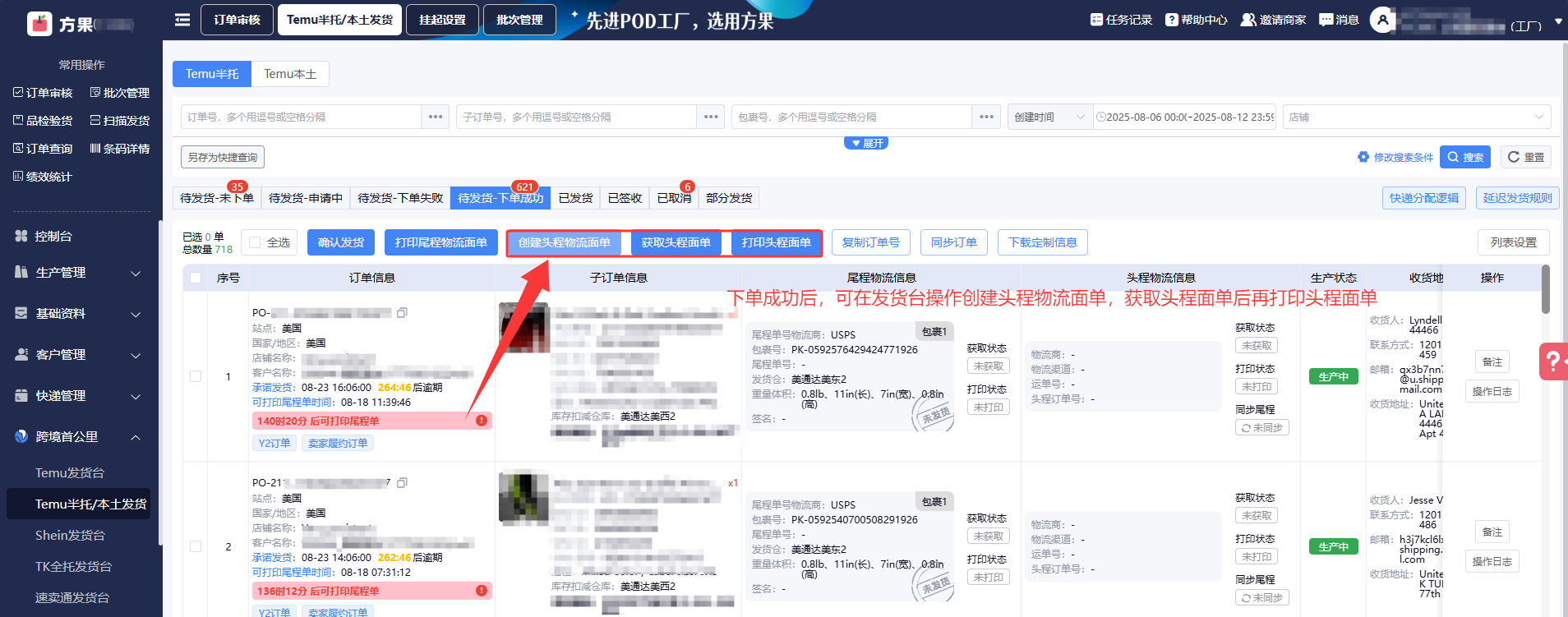Viewport: 1568px width, 617px height.
Task: Open 扫描发货 shortcut in sidebar
Action: coord(120,121)
